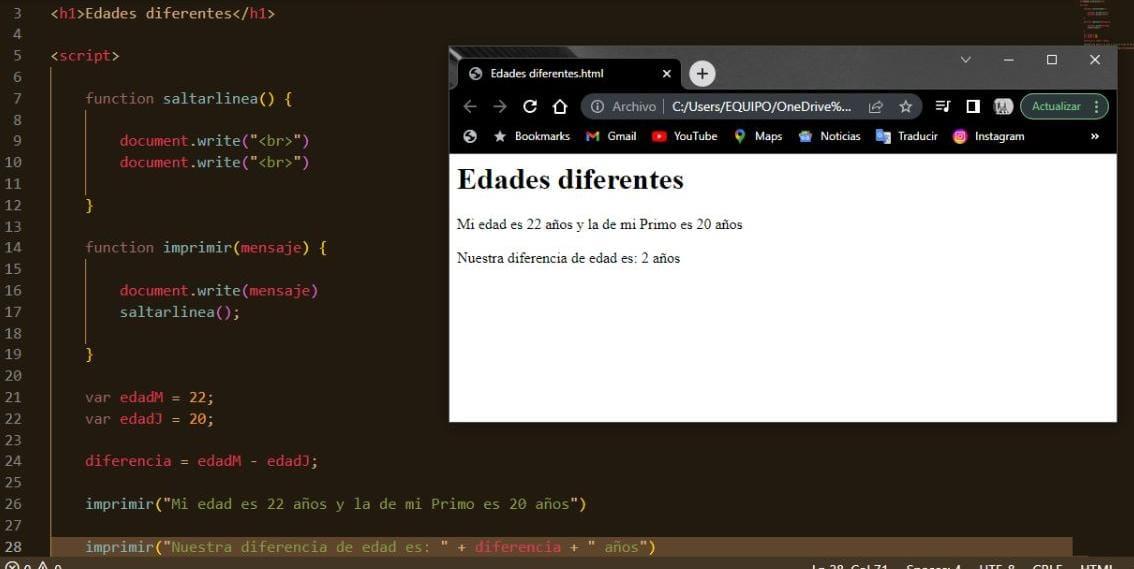The width and height of the screenshot is (1134, 569).
Task: Go back using the browser back arrow
Action: click(x=470, y=106)
